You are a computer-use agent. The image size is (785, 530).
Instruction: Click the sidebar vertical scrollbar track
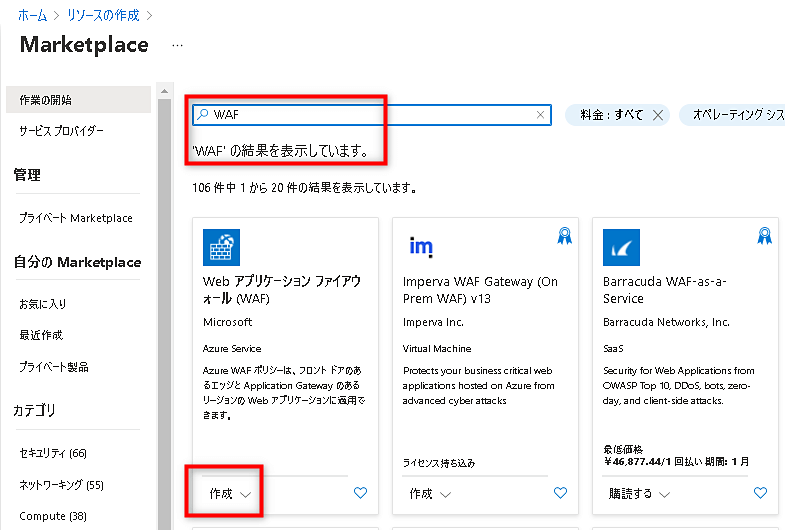[x=164, y=314]
